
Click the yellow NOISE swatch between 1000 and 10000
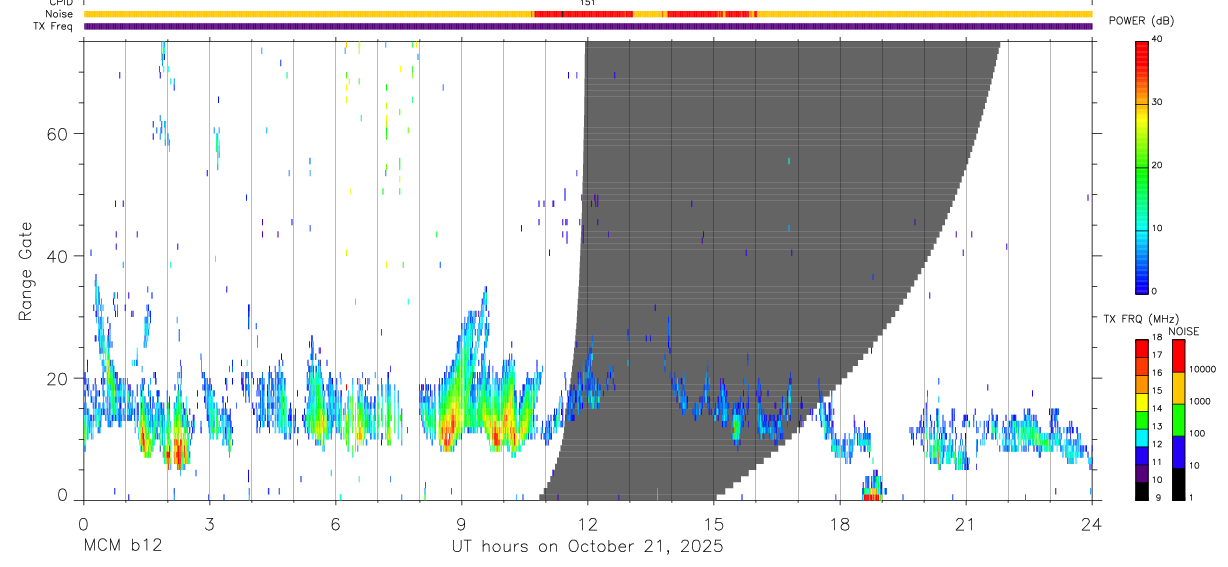tap(1179, 387)
